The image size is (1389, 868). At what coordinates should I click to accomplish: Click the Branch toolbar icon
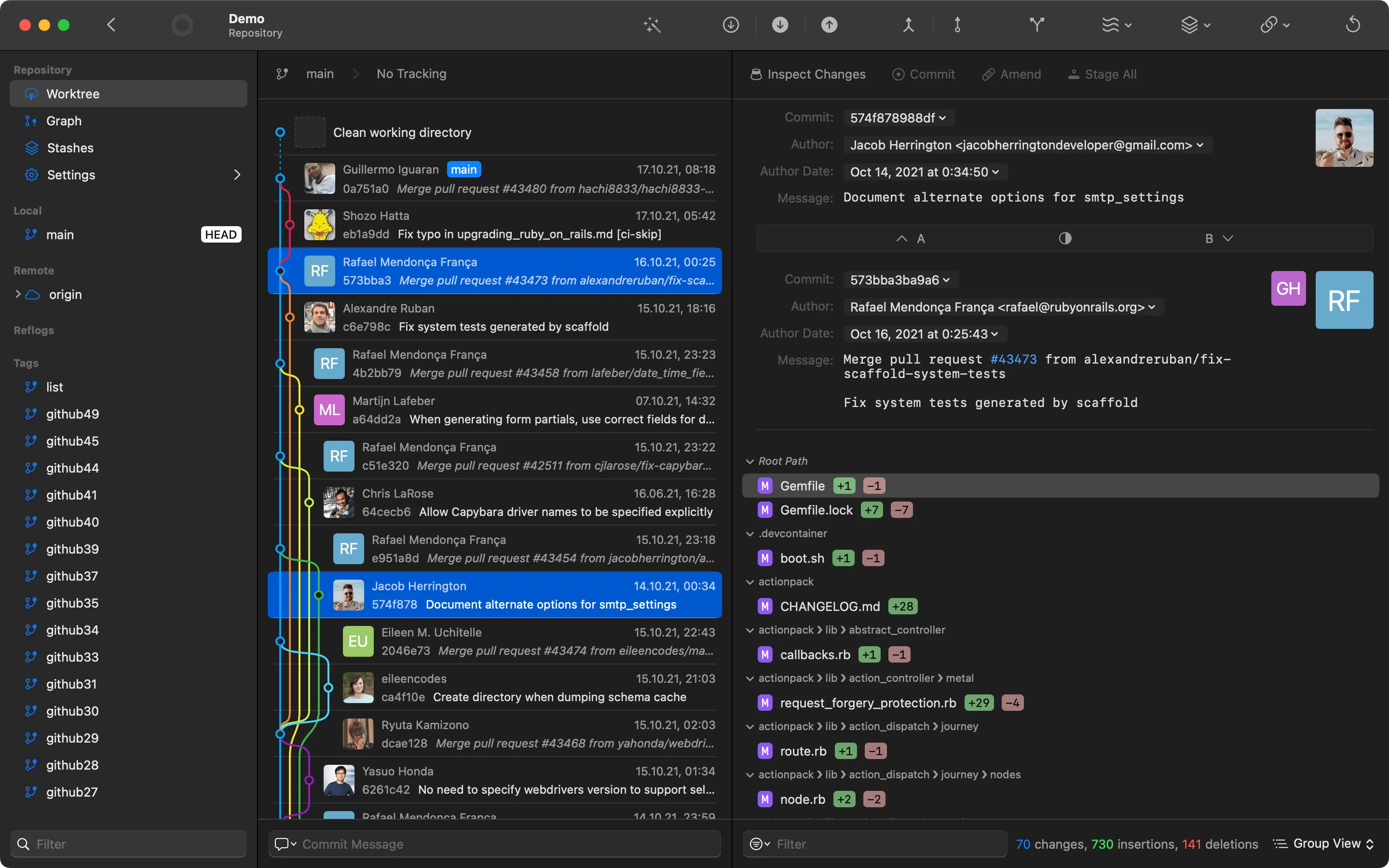(1036, 25)
